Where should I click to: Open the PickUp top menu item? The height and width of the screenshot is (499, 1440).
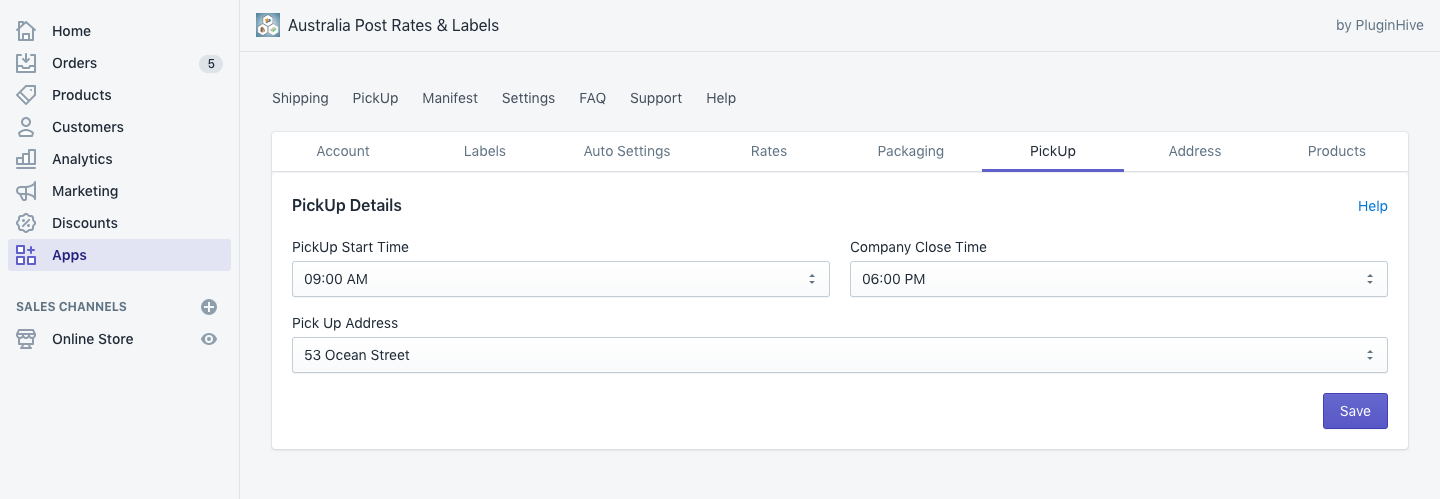click(375, 98)
